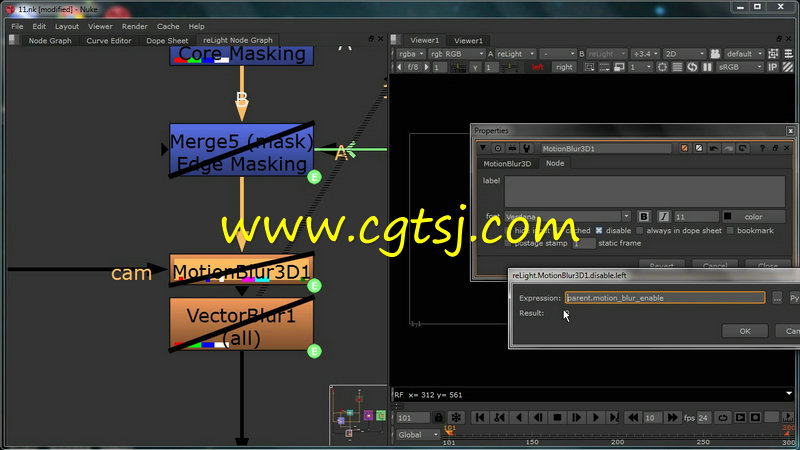This screenshot has height=450, width=800.
Task: Click the Merge5 (mask) Edge Masking node
Action: (241, 152)
